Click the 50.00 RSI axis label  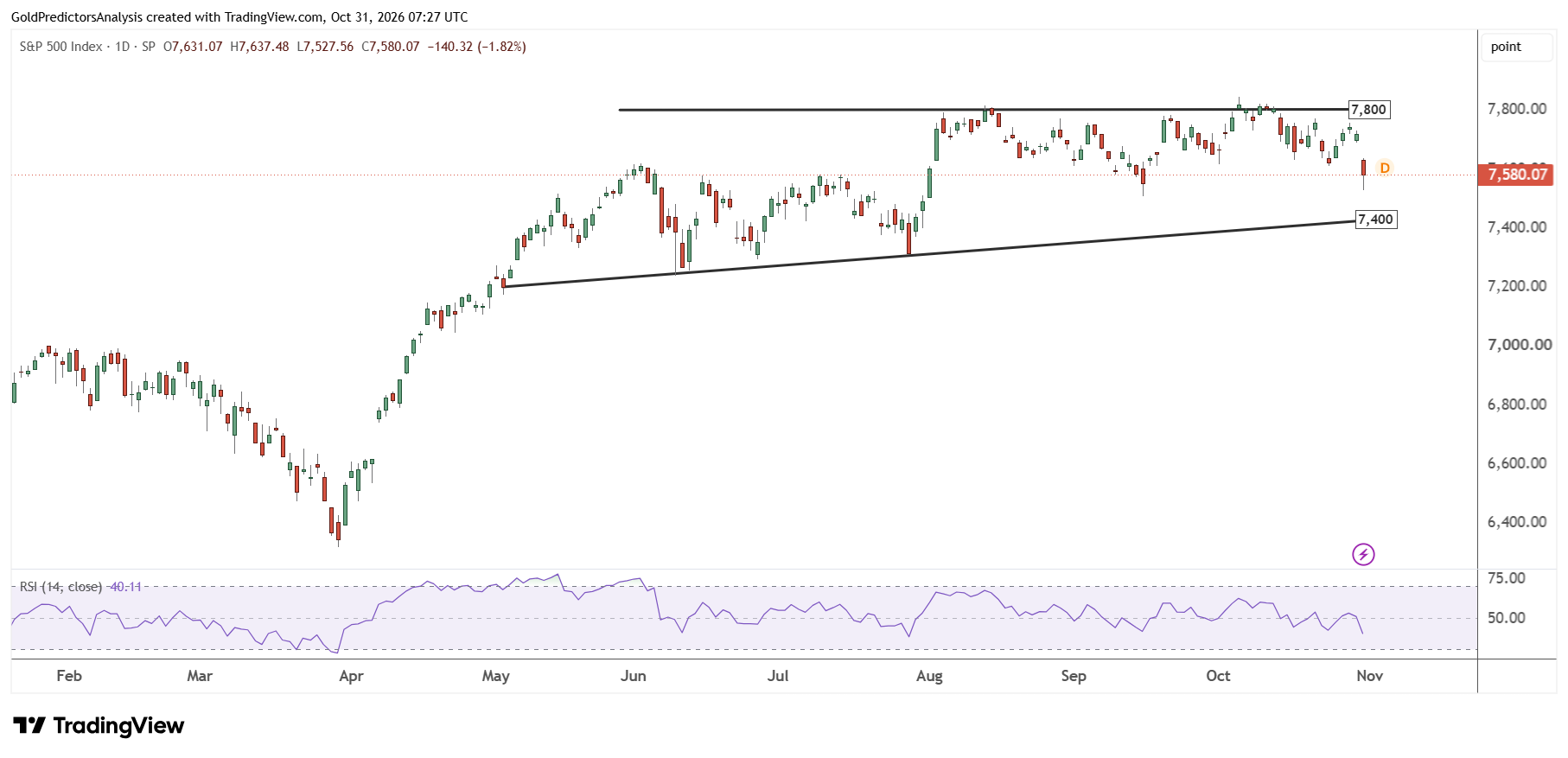[x=1507, y=618]
